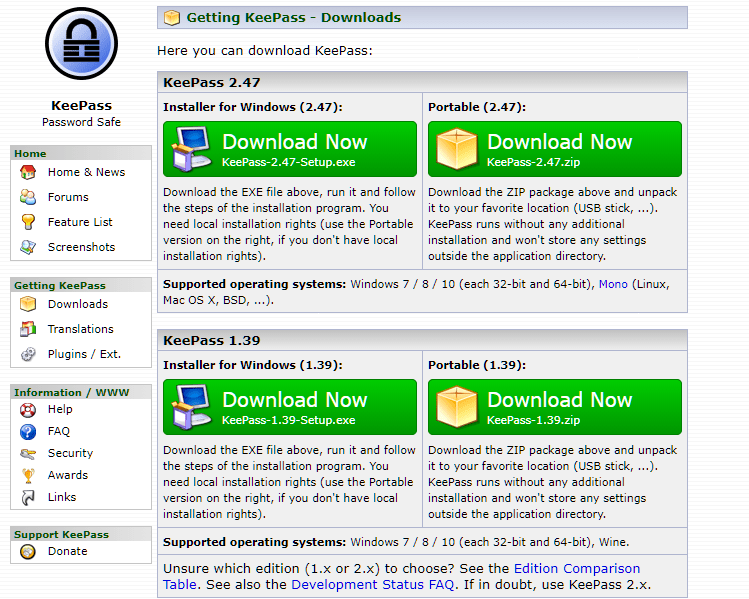Click the coin icon beside Donate
Image resolution: width=749 pixels, height=599 pixels.
click(x=28, y=552)
